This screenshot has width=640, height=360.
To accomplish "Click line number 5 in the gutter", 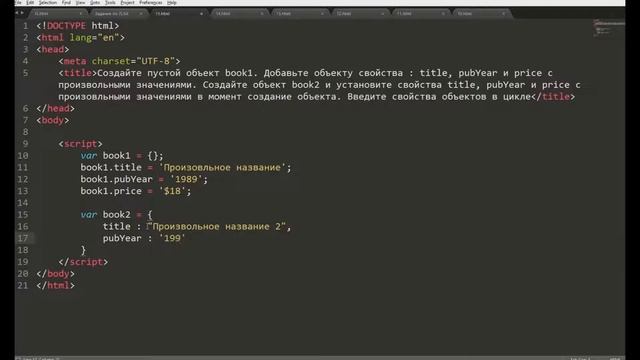I will [25, 73].
